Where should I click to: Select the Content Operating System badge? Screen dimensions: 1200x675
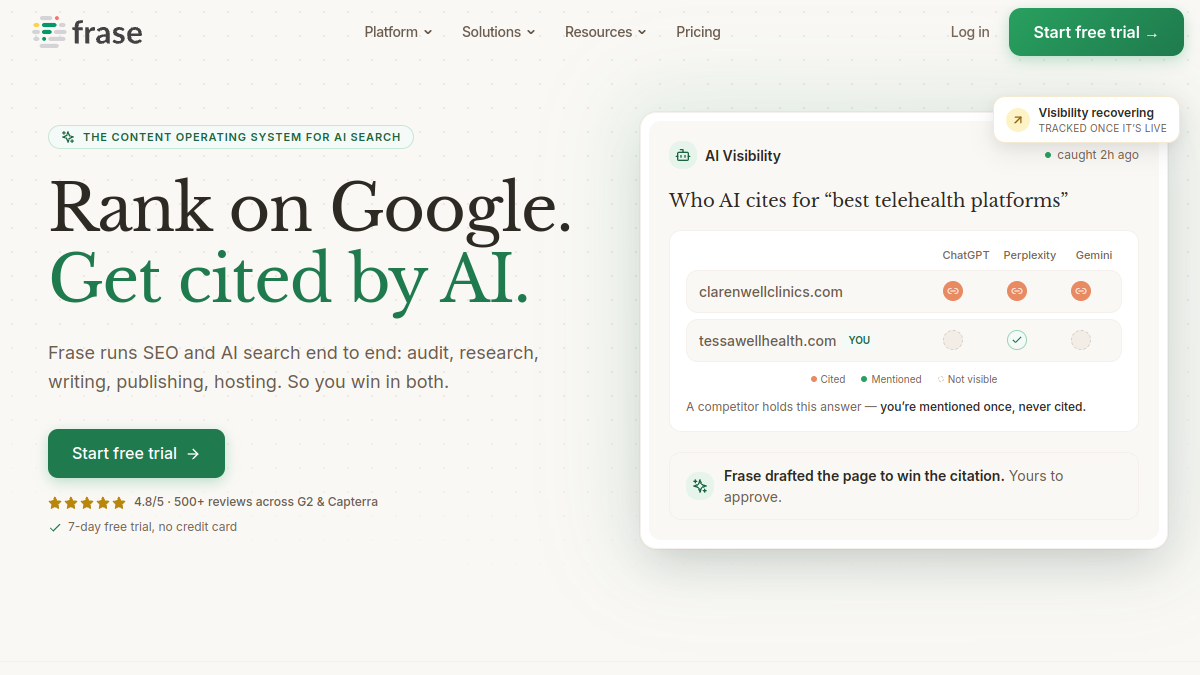point(231,137)
